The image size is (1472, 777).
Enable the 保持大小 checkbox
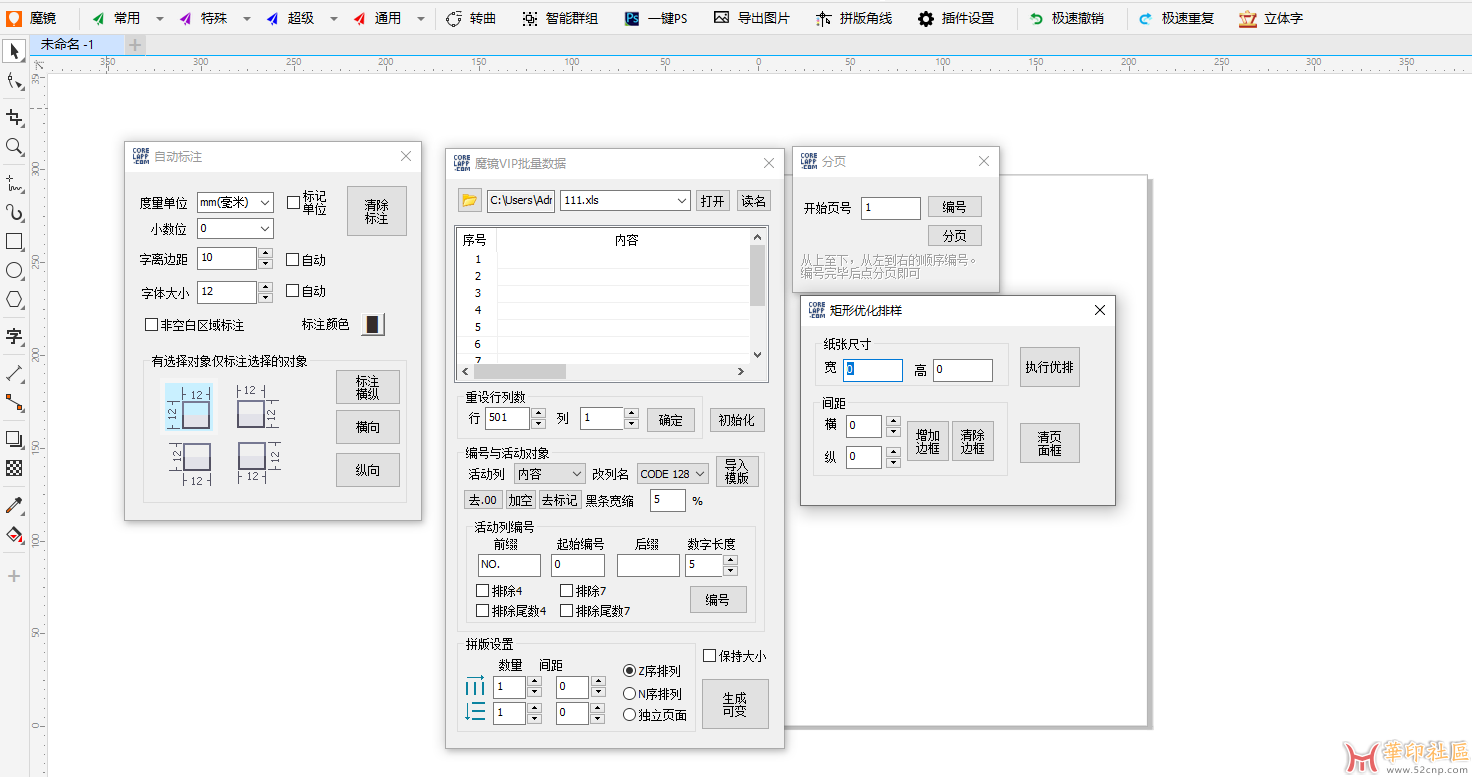(x=710, y=656)
